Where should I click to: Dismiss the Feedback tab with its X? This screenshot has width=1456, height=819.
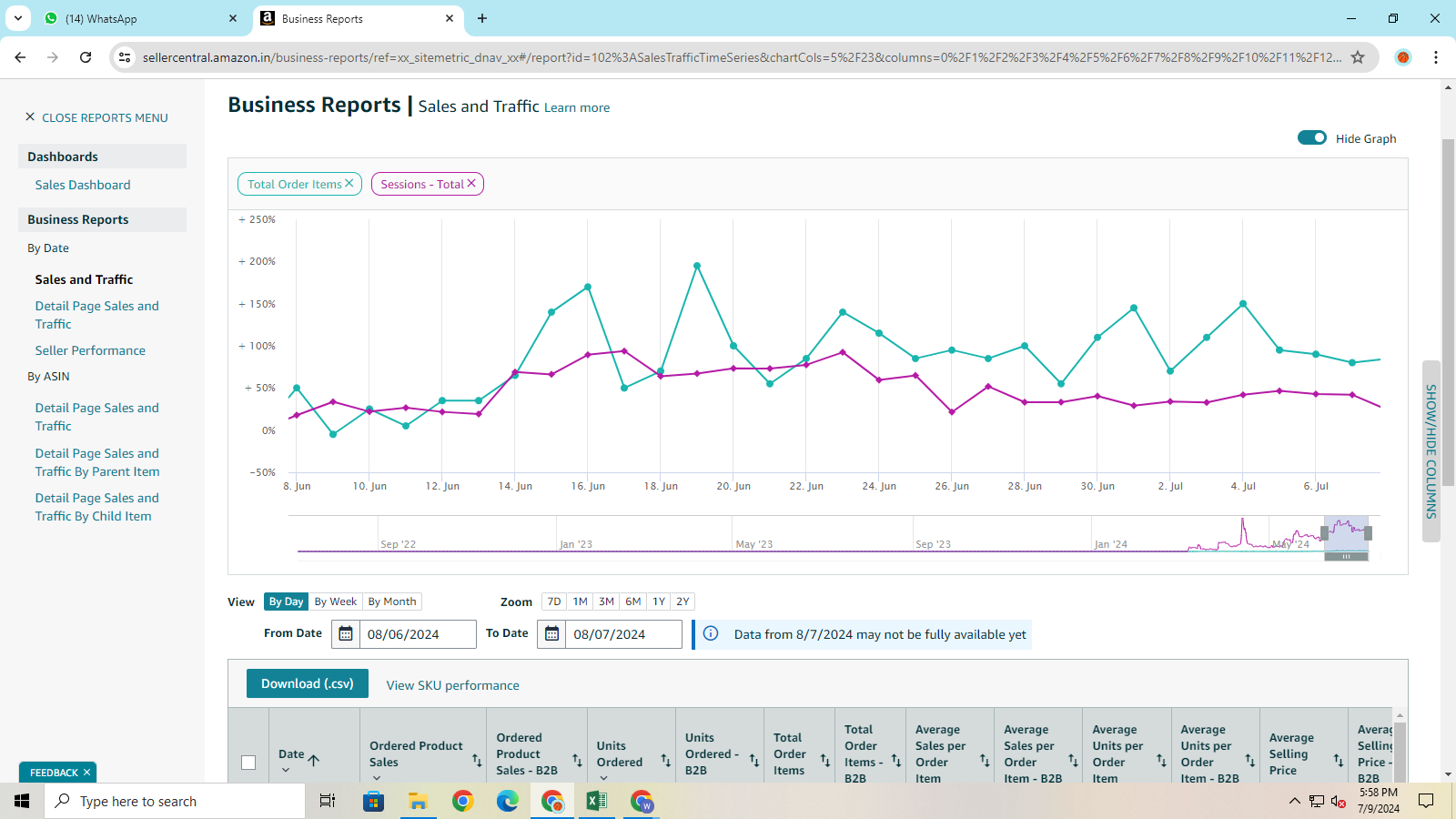tap(86, 773)
